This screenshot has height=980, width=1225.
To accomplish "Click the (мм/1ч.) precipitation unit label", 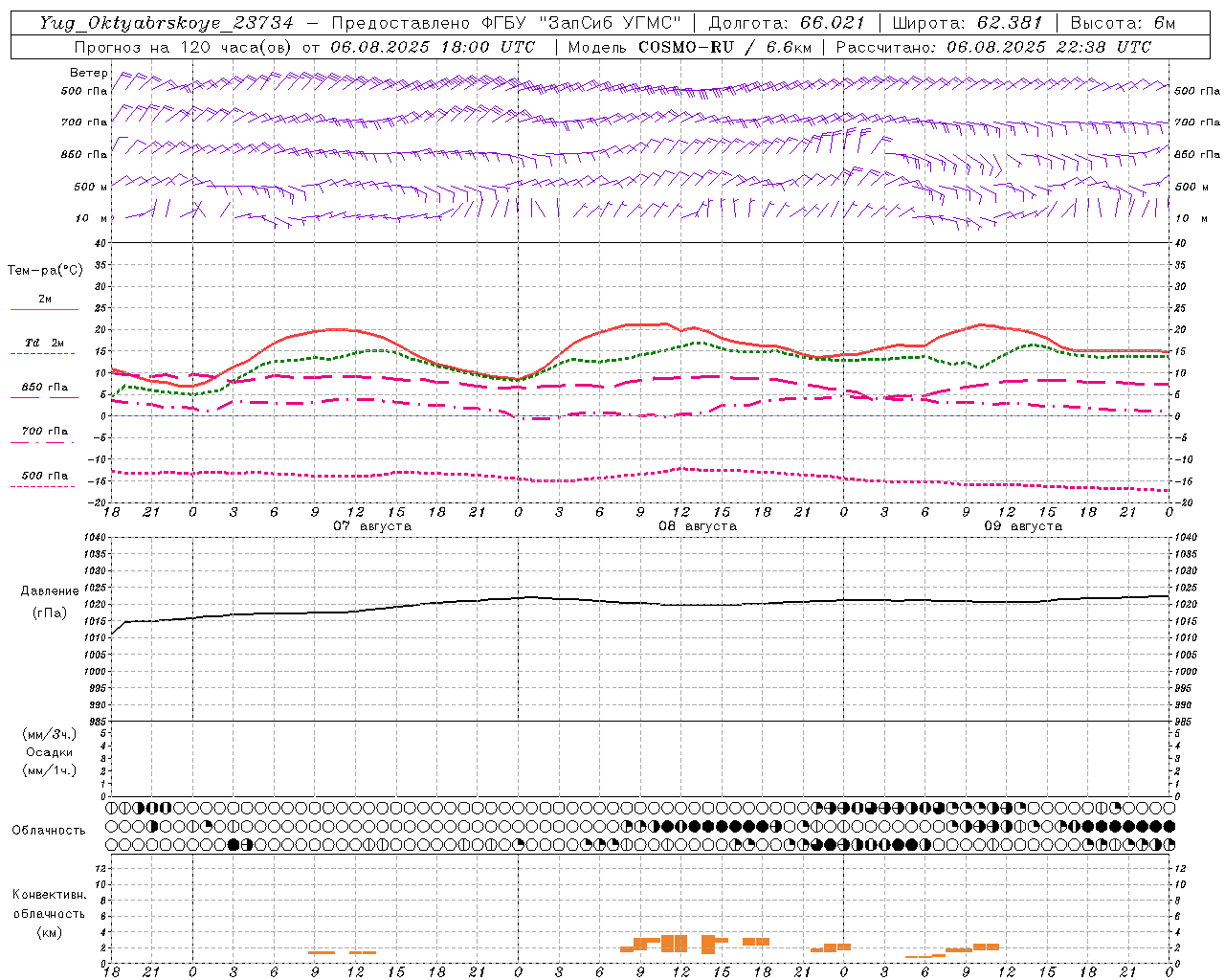I will (50, 771).
